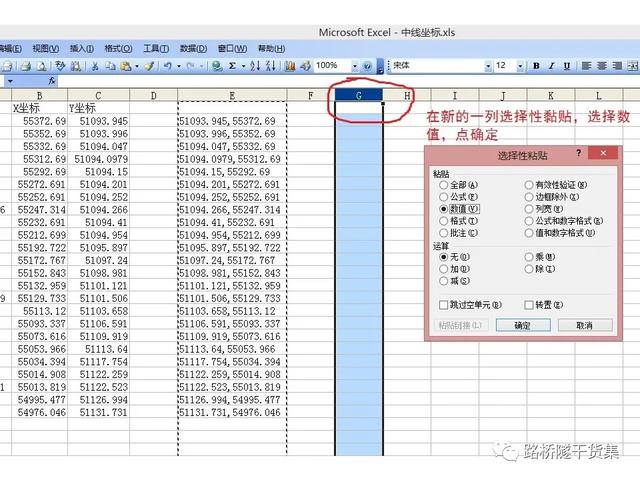This screenshot has width=640, height=480.
Task: Click the 取消 button in dialog
Action: click(585, 325)
